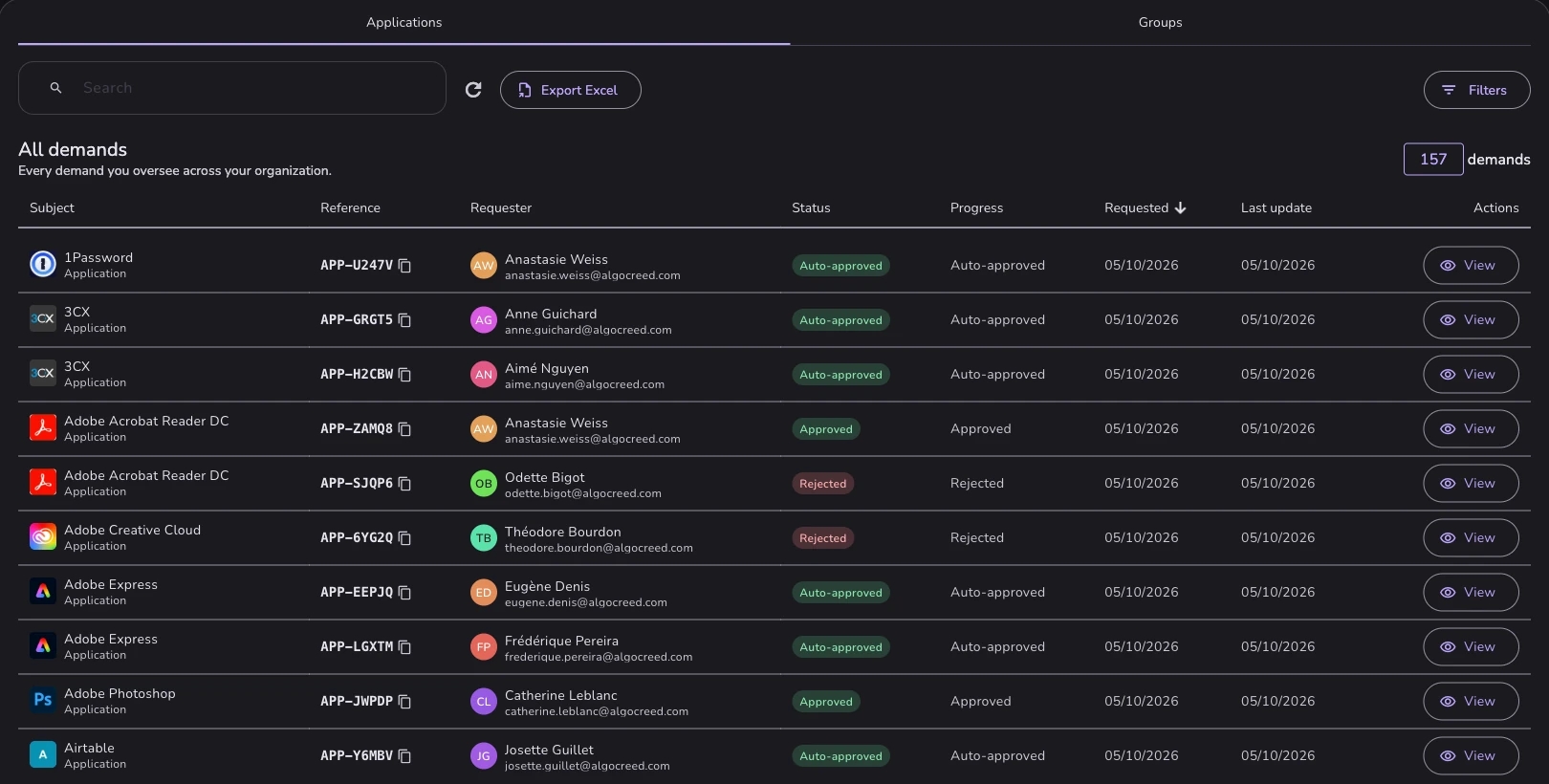
Task: Copy reference APP-SJQP6
Action: pyautogui.click(x=404, y=484)
